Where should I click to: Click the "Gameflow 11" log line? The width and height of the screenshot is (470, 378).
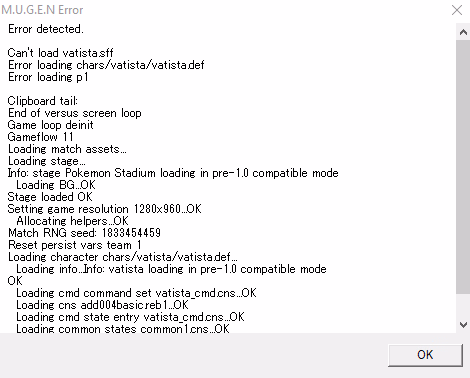pos(40,137)
